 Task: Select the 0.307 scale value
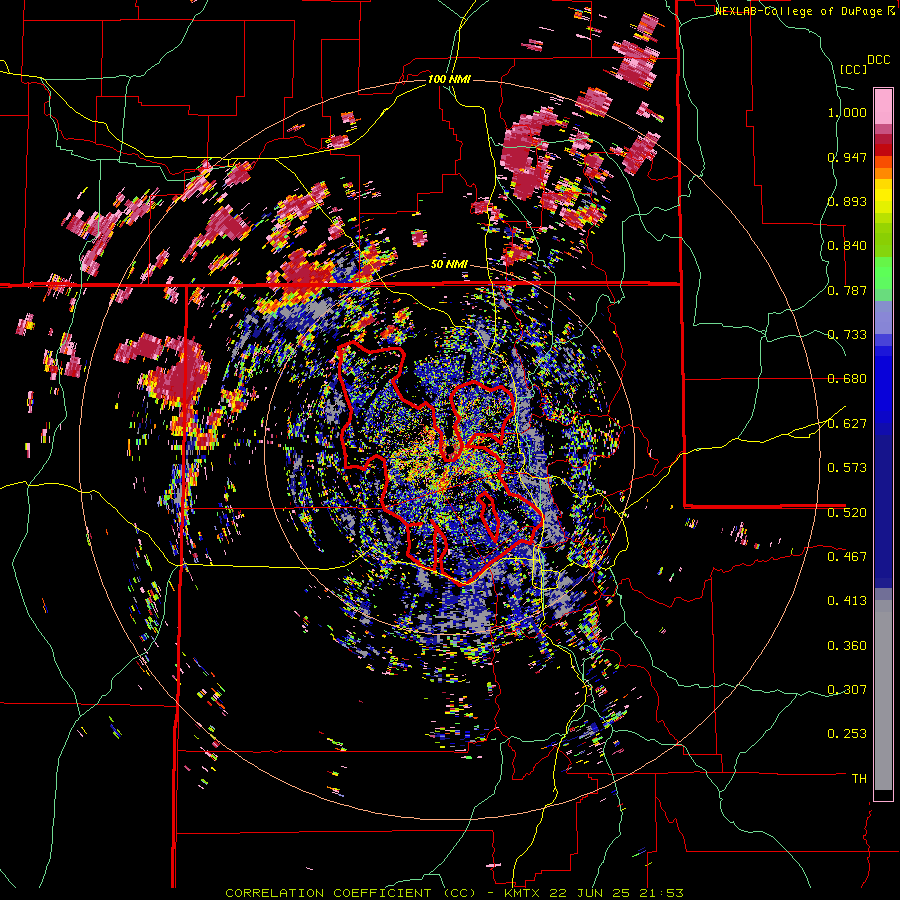[x=847, y=690]
